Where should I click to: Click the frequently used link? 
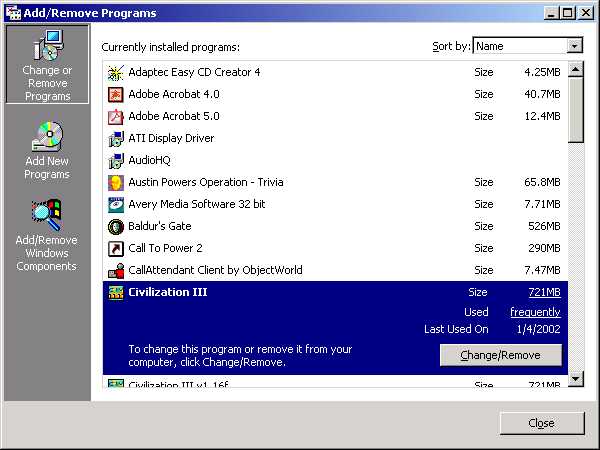[x=535, y=312]
